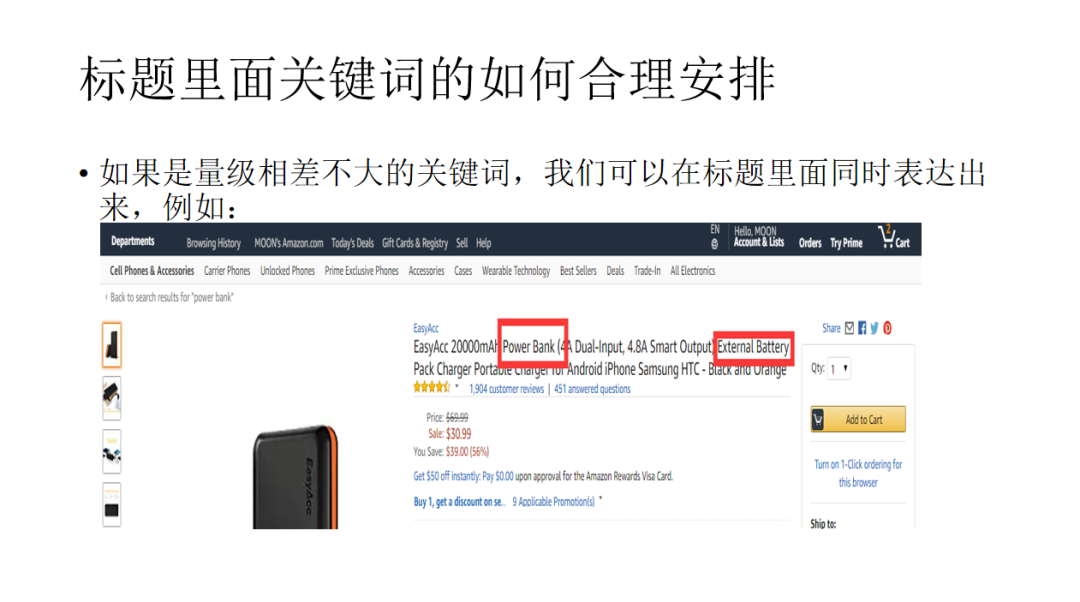The image size is (1080, 602).
Task: Click the Add to Cart button
Action: [858, 419]
